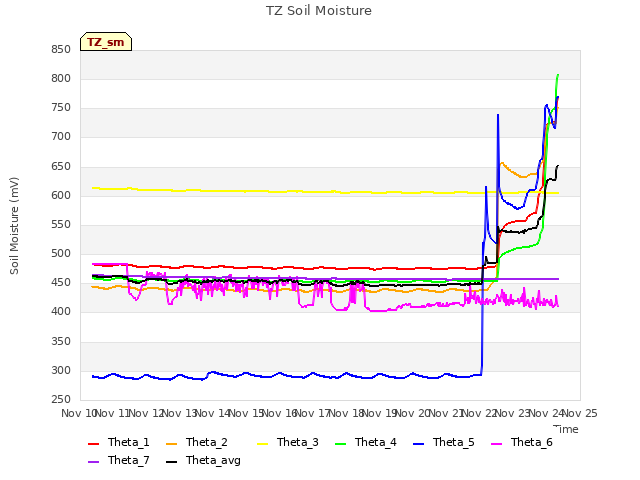Click the red Theta_1 legend color marker

[93, 444]
